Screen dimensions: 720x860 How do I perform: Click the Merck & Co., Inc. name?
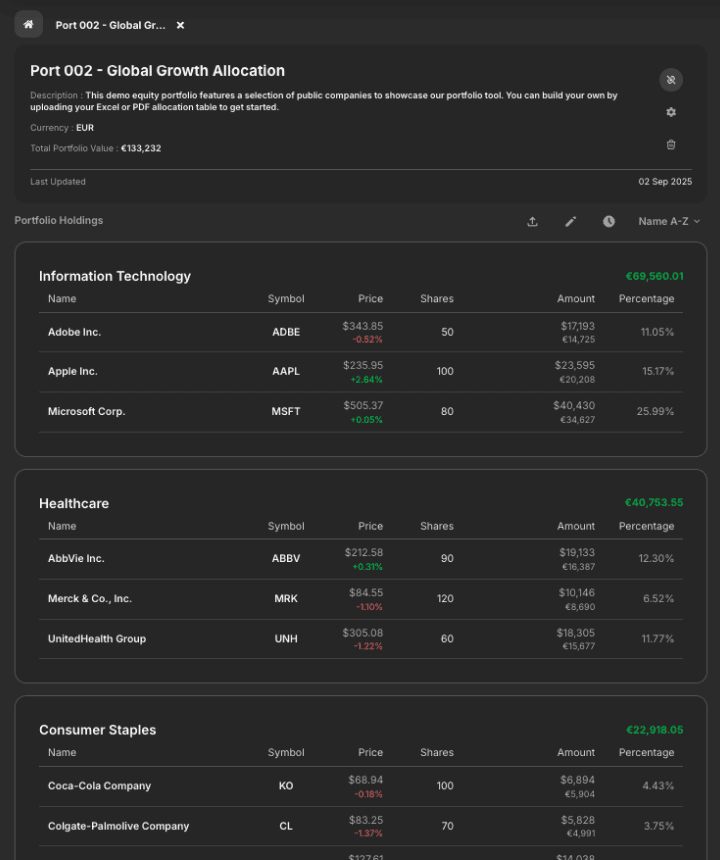pyautogui.click(x=90, y=599)
